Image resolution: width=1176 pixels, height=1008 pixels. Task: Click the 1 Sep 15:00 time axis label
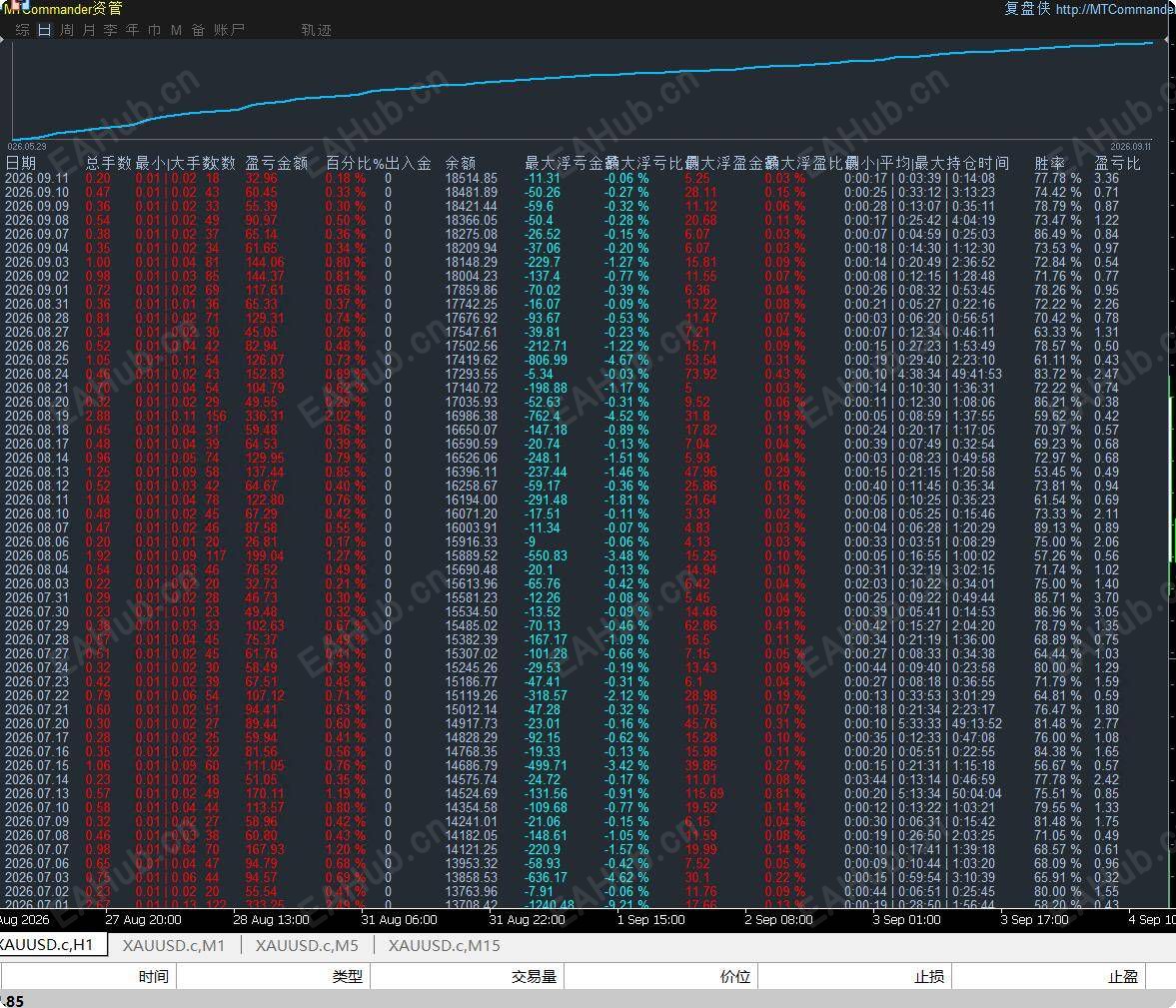point(651,919)
